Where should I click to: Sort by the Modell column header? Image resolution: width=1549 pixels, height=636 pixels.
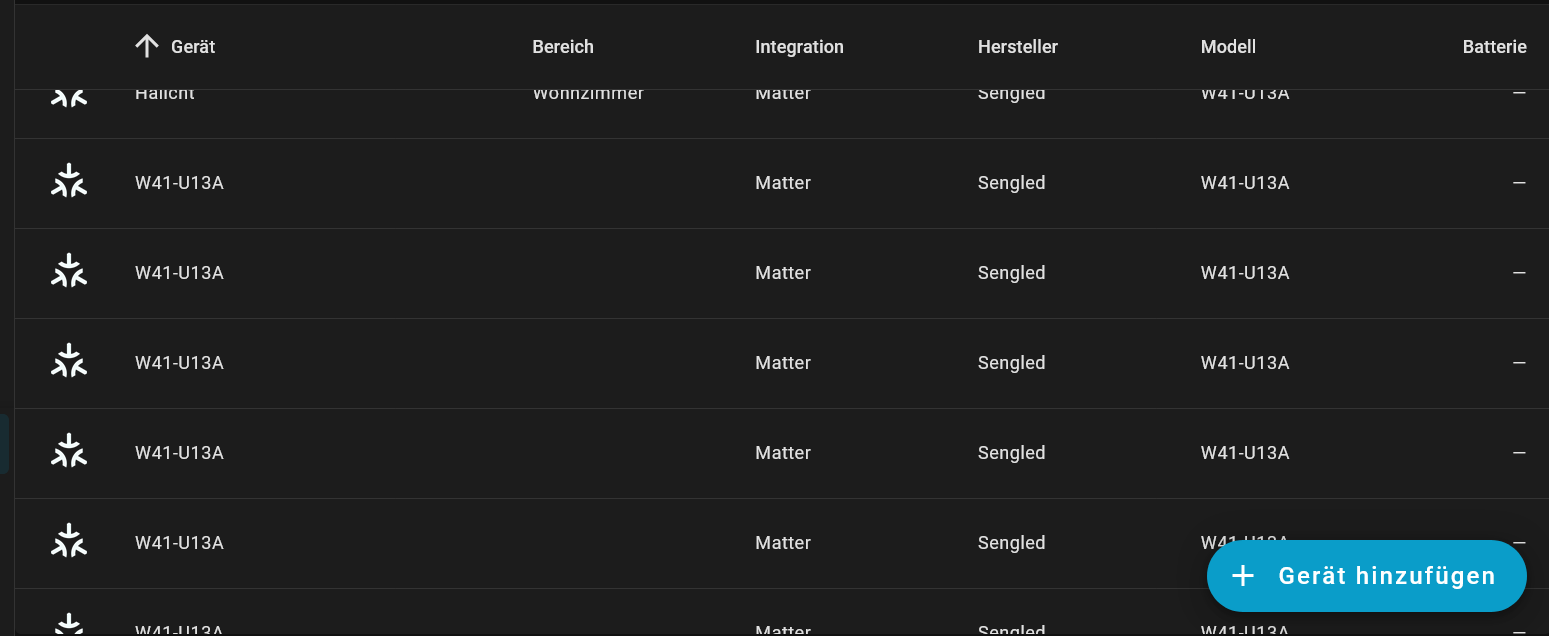point(1227,47)
